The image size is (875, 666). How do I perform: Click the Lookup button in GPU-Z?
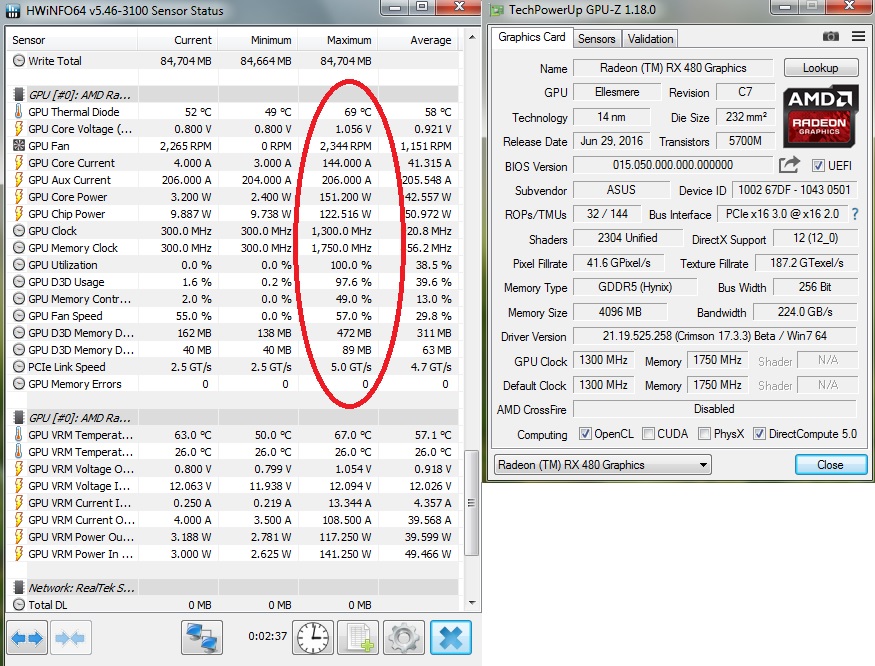point(821,68)
